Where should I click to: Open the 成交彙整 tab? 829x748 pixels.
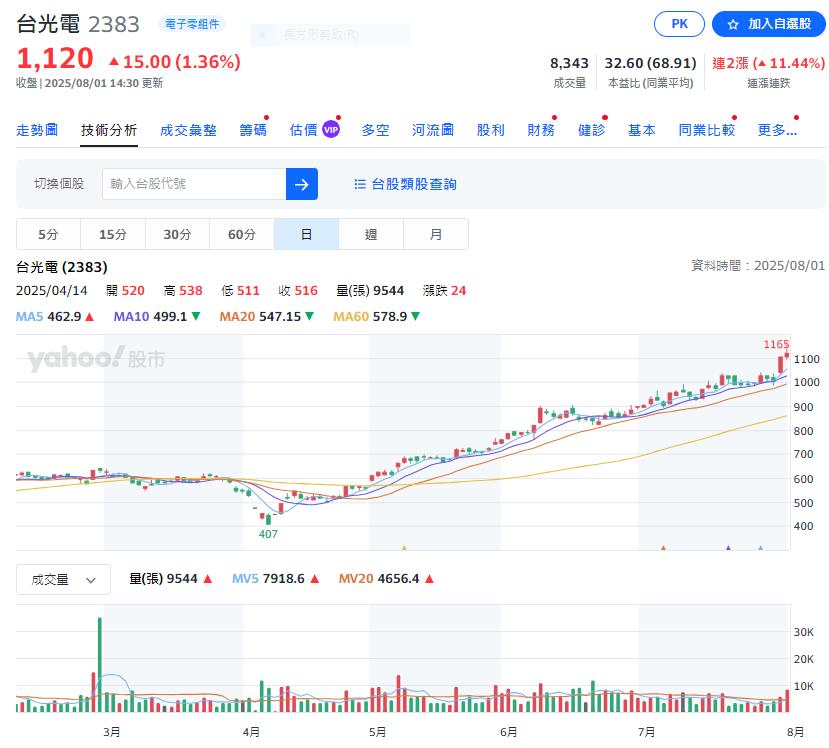coord(188,130)
